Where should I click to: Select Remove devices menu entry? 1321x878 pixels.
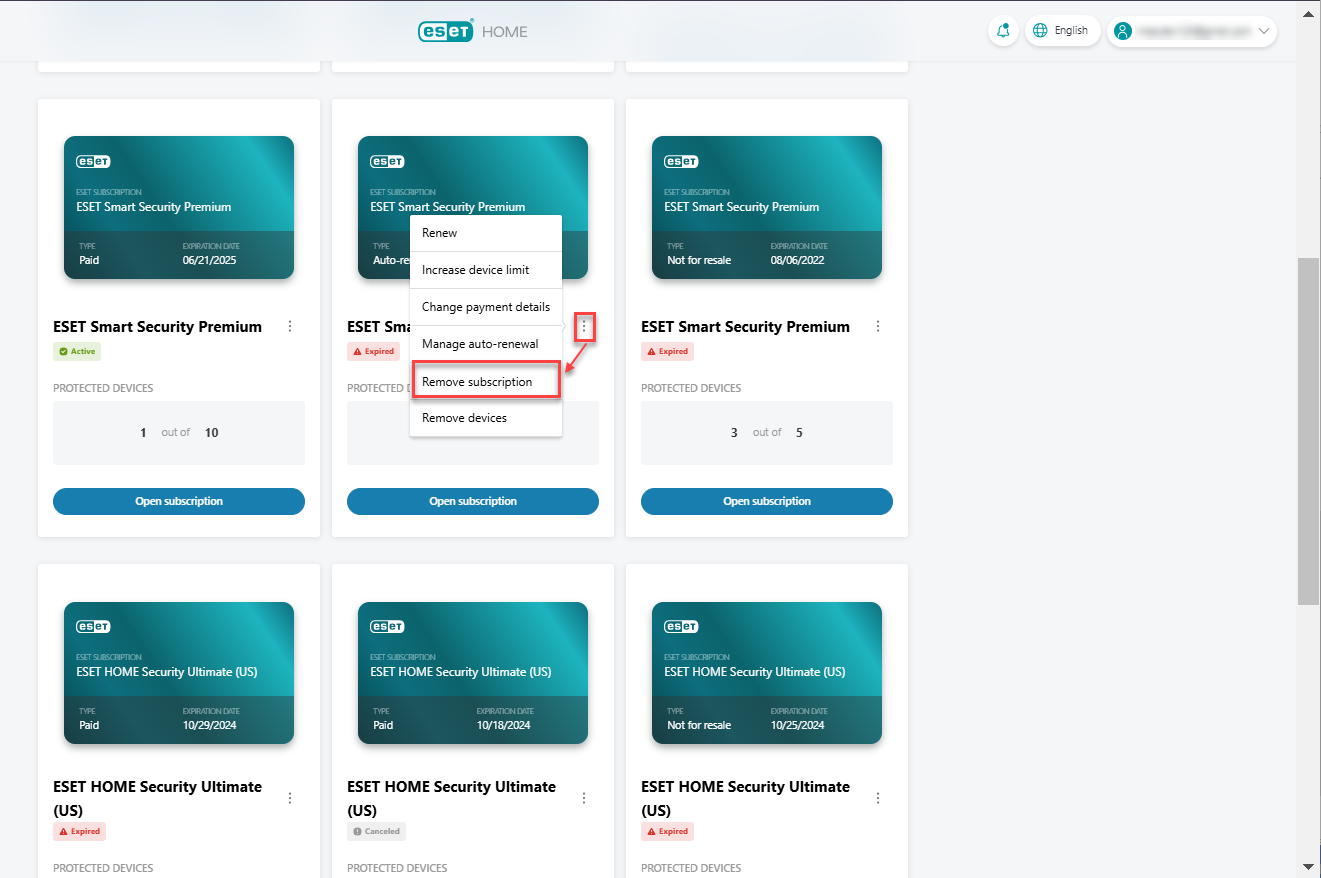(x=486, y=418)
